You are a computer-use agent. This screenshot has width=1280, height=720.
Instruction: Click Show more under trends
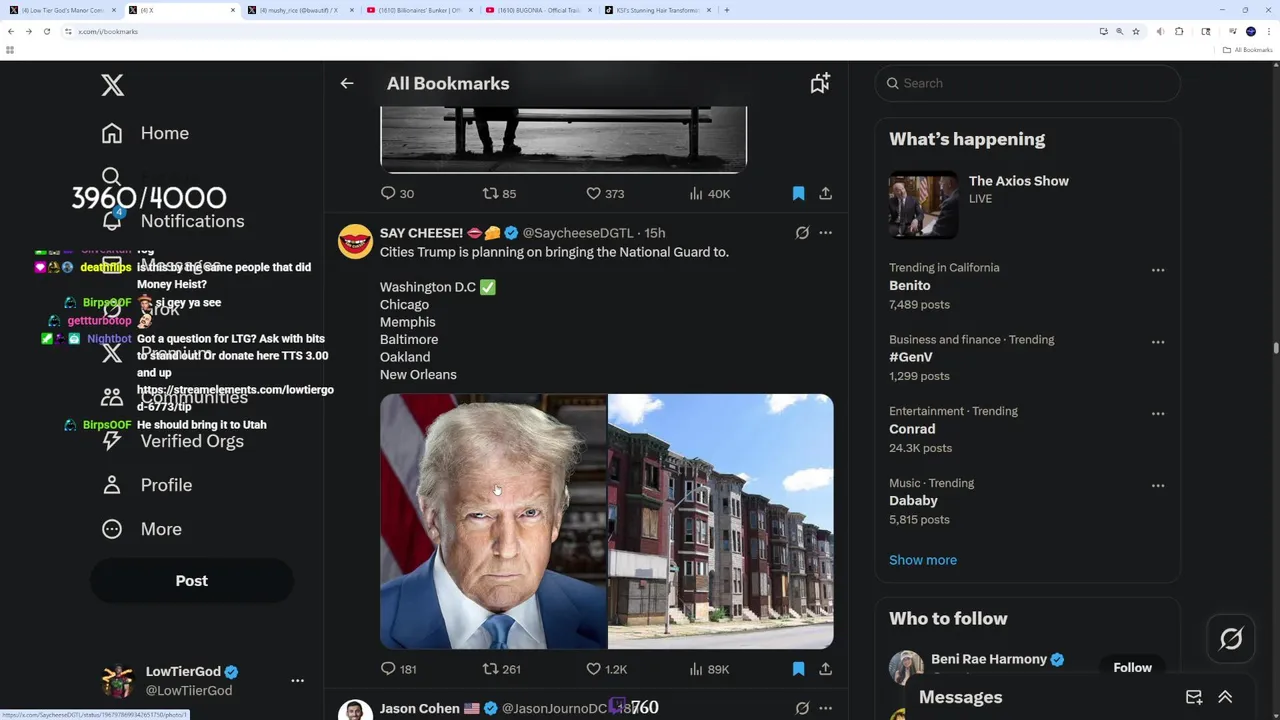[x=923, y=560]
